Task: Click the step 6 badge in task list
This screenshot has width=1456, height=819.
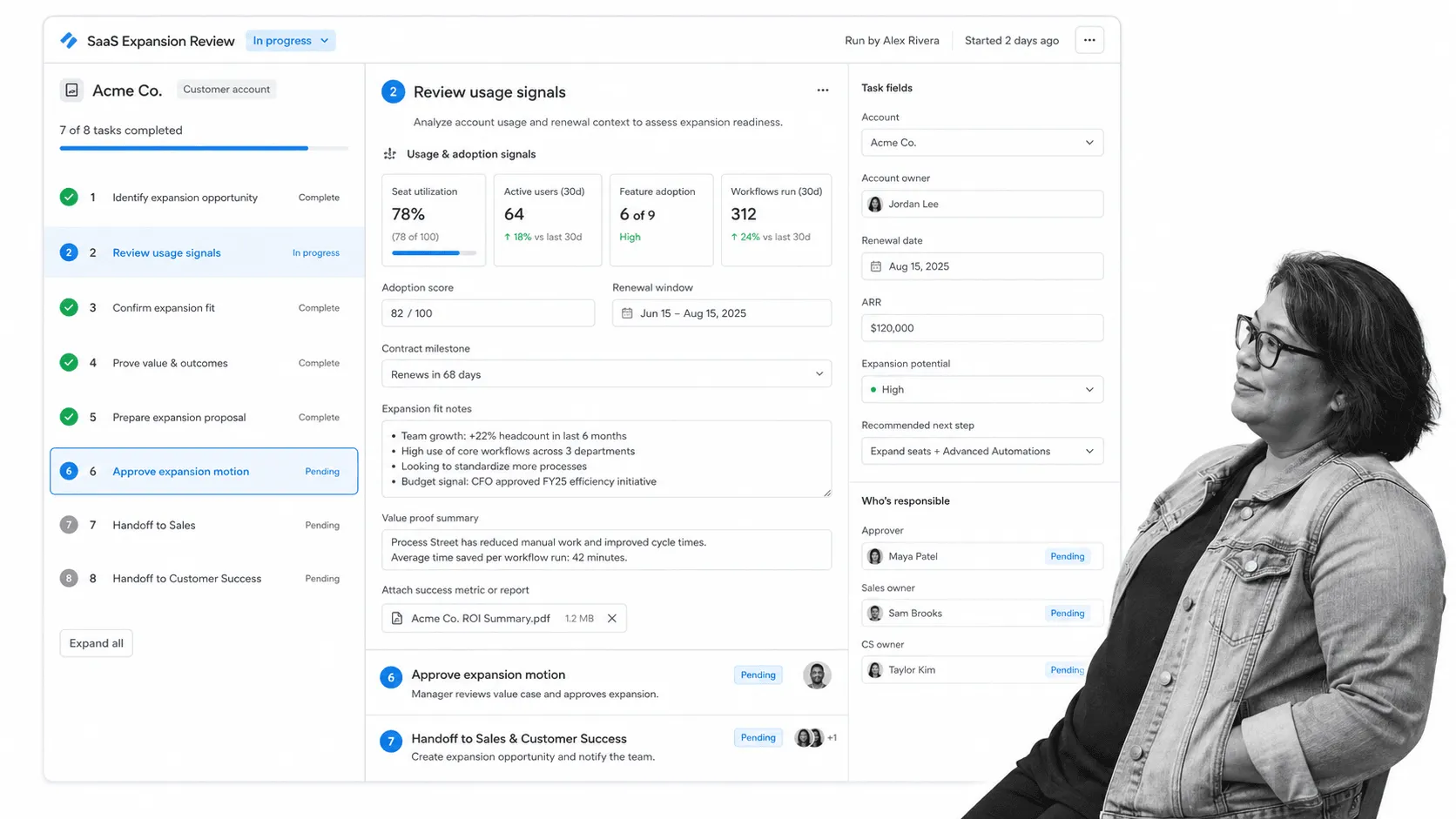Action: pos(69,471)
